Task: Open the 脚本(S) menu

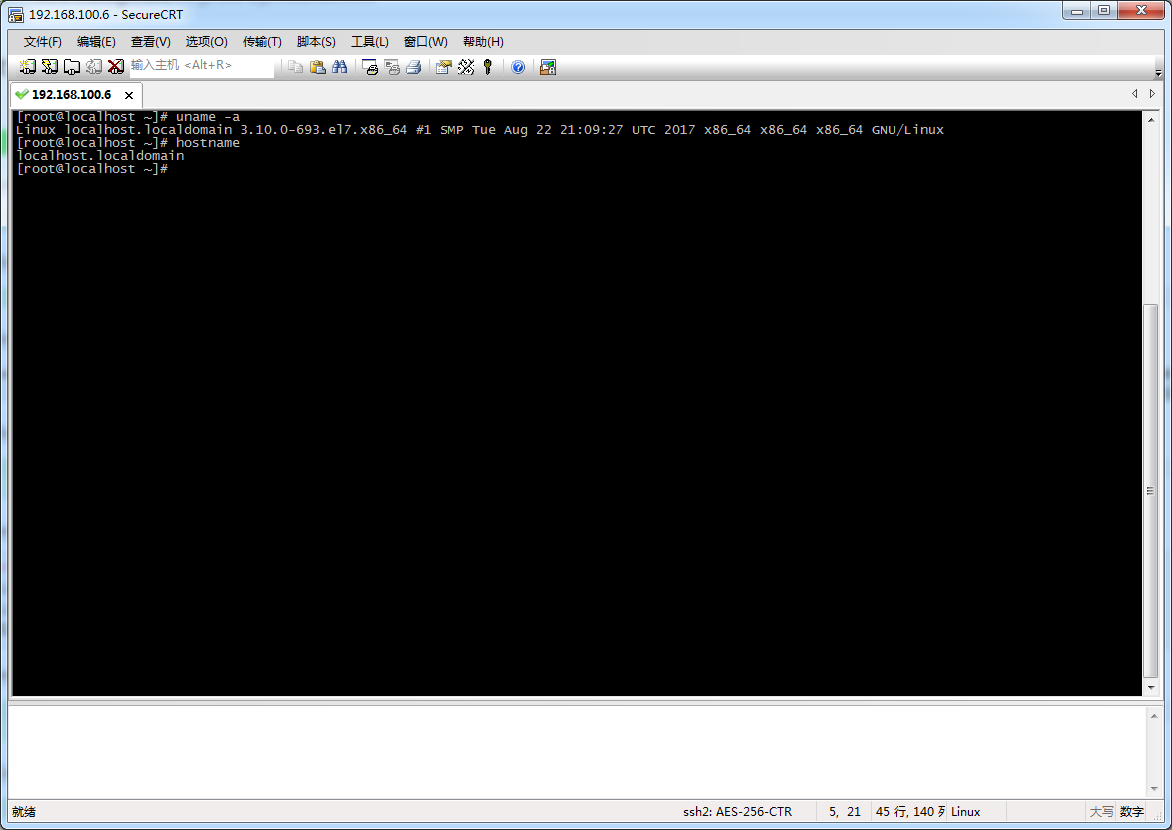Action: pyautogui.click(x=316, y=42)
